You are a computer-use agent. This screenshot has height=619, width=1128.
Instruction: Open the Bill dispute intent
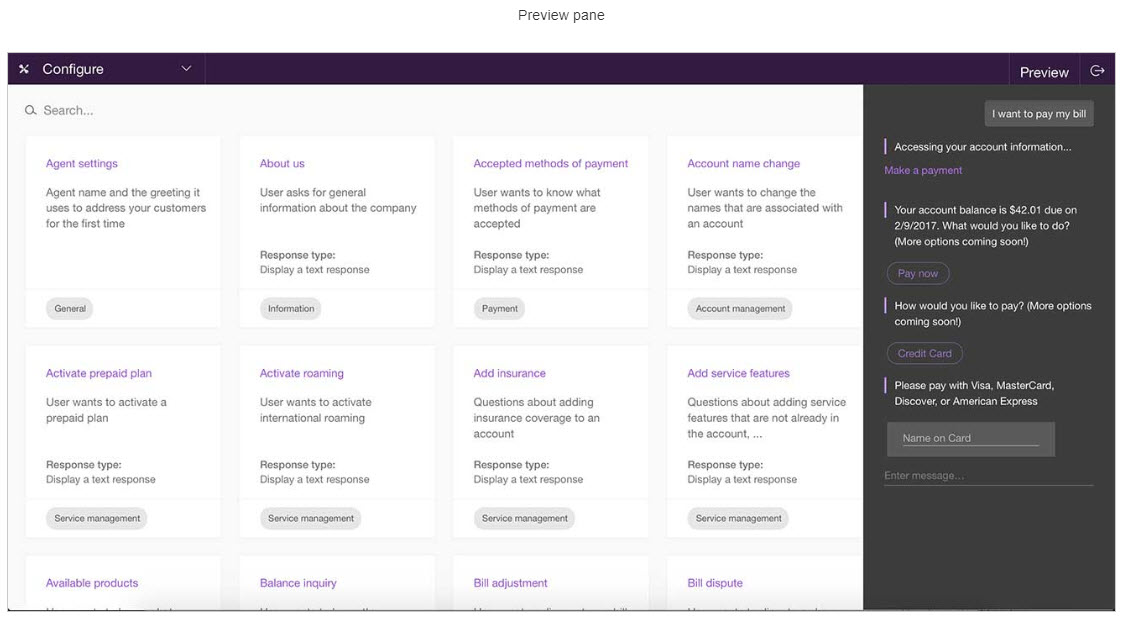(x=715, y=583)
